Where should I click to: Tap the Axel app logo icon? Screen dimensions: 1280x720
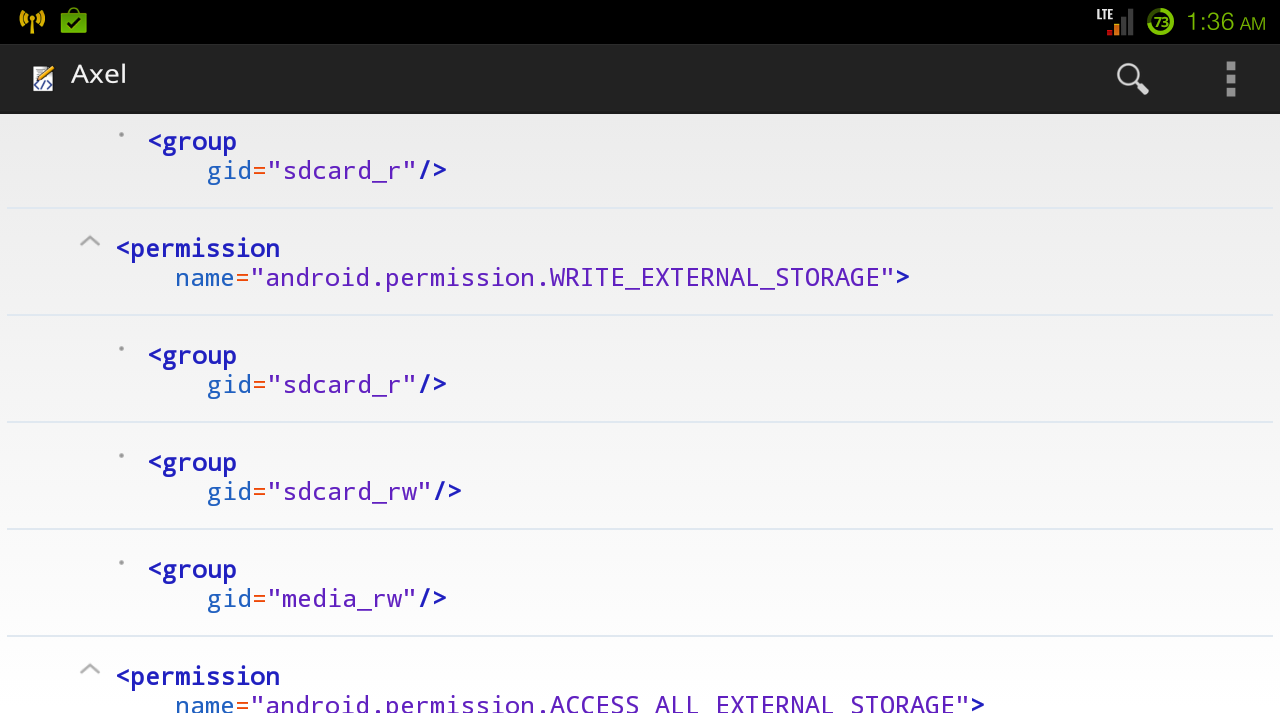43,78
